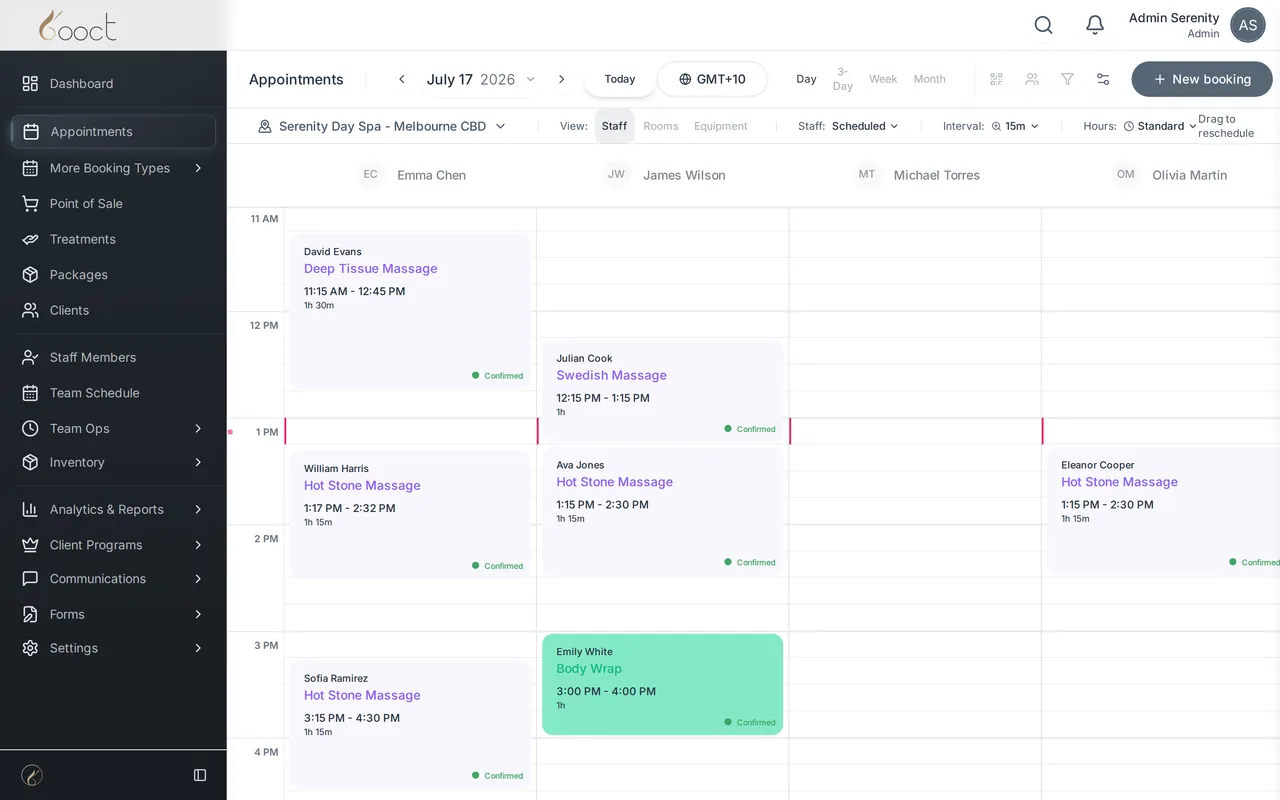Go to next day with right arrow

click(x=561, y=79)
